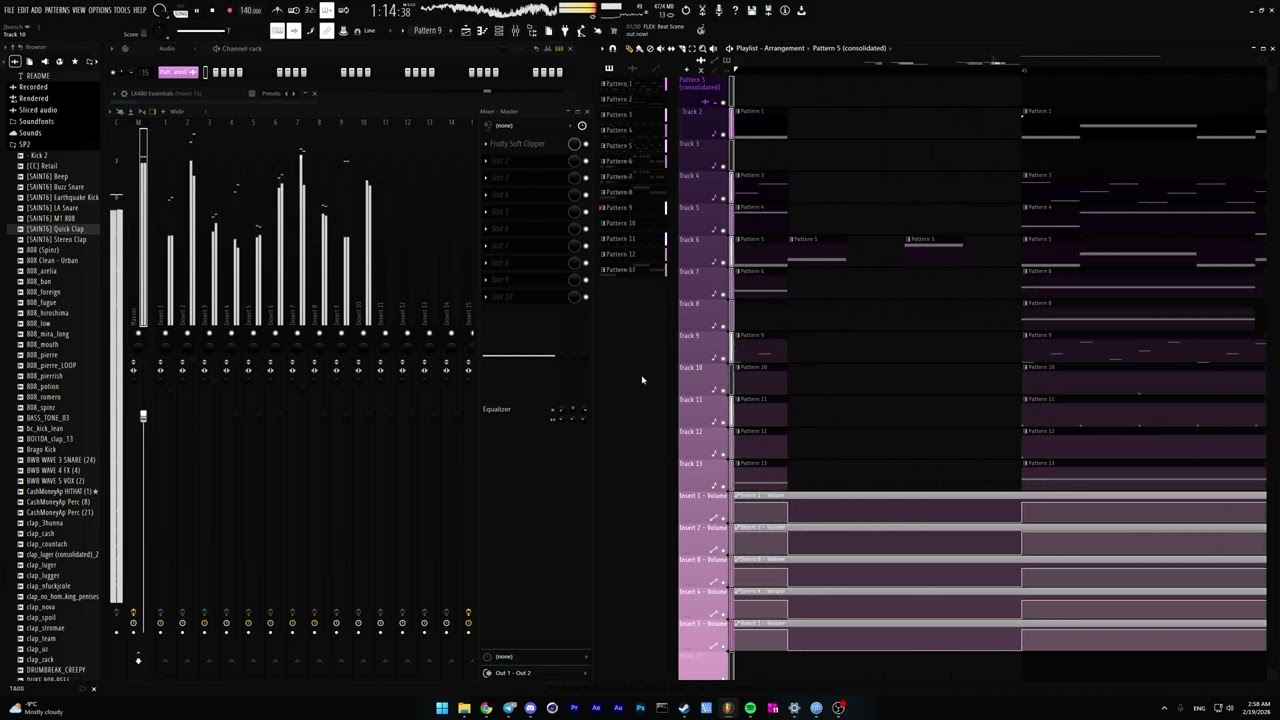Click the FL Studio icon in the taskbar

tap(728, 708)
